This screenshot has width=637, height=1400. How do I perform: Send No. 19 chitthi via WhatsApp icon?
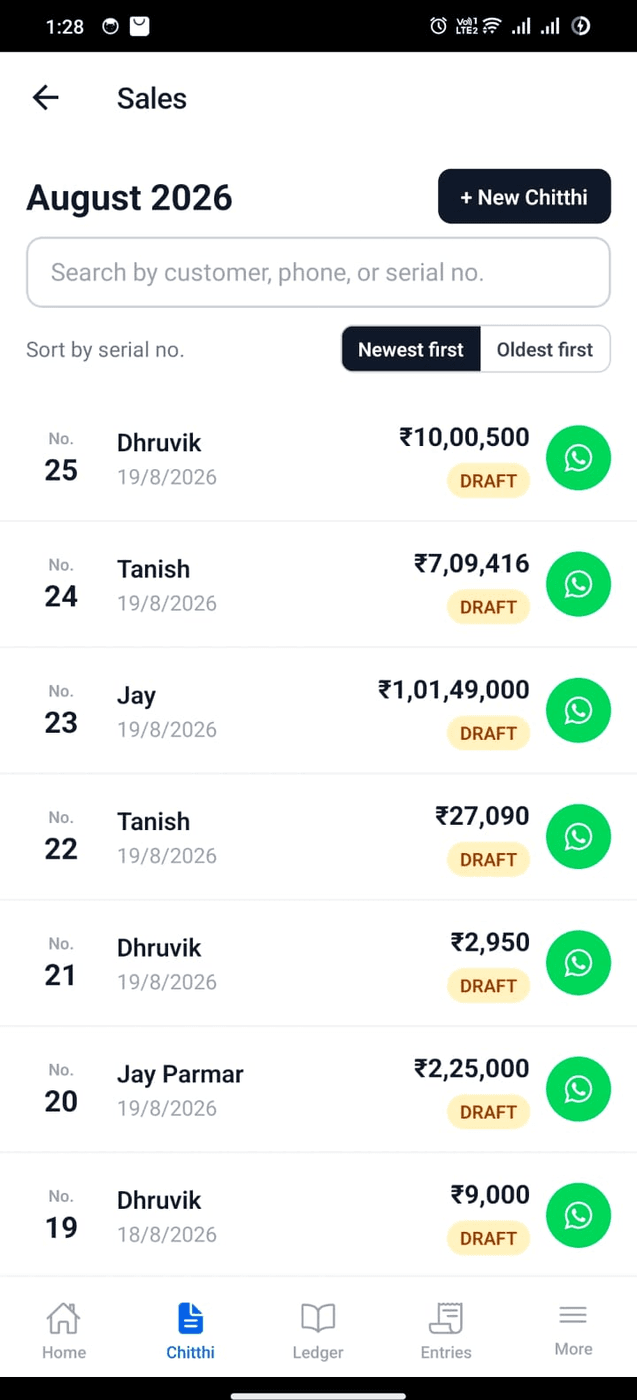(x=578, y=1215)
